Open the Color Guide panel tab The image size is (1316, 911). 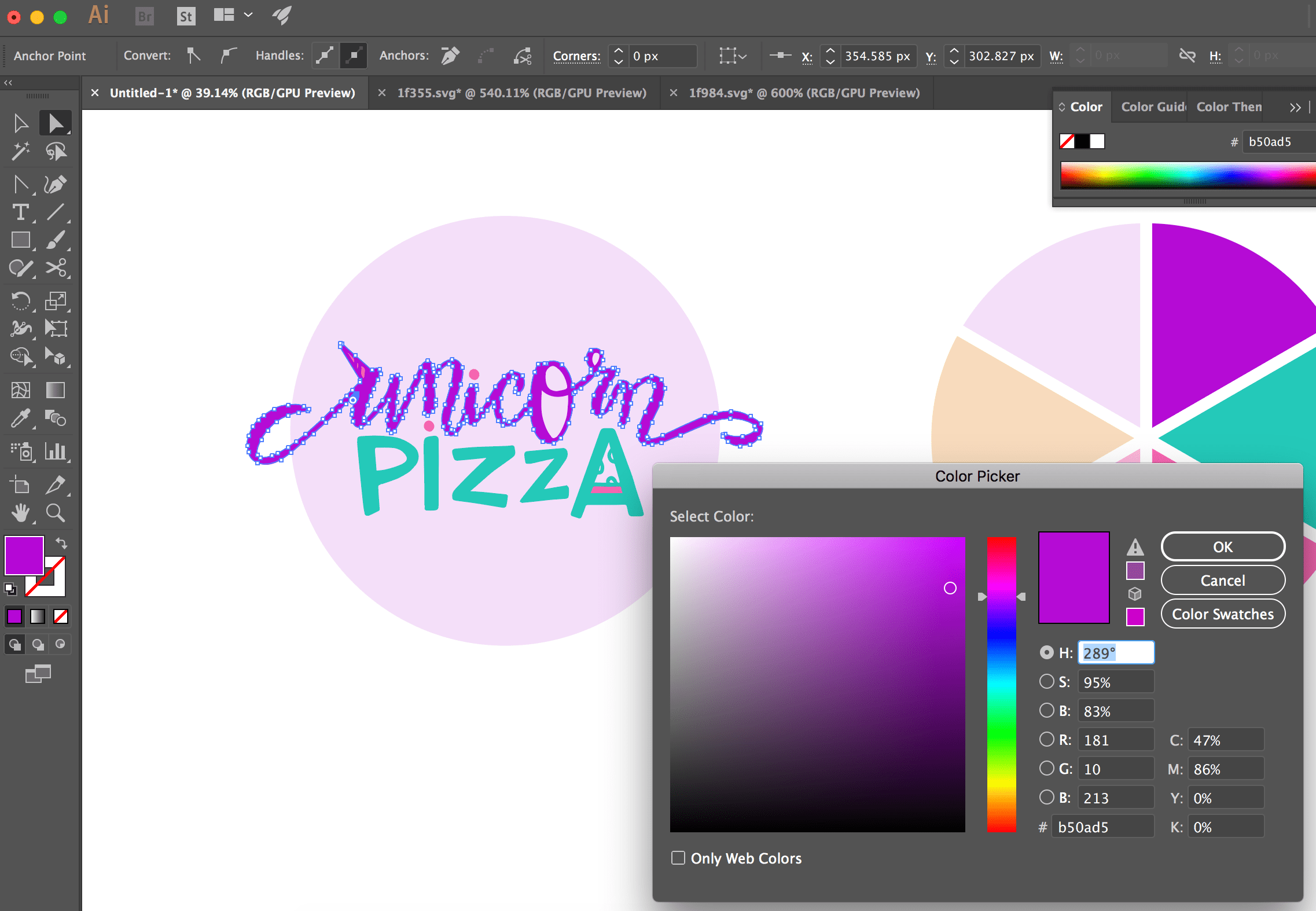(x=1153, y=107)
